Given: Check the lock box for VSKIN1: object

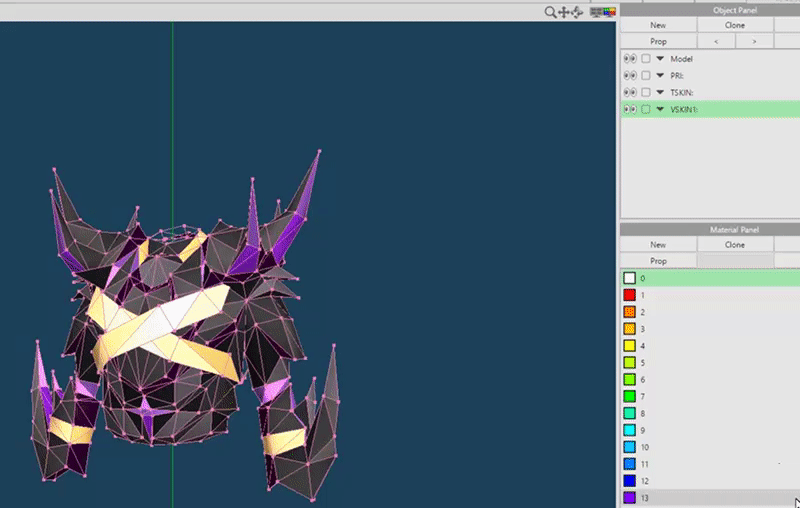Looking at the screenshot, I should 646,109.
